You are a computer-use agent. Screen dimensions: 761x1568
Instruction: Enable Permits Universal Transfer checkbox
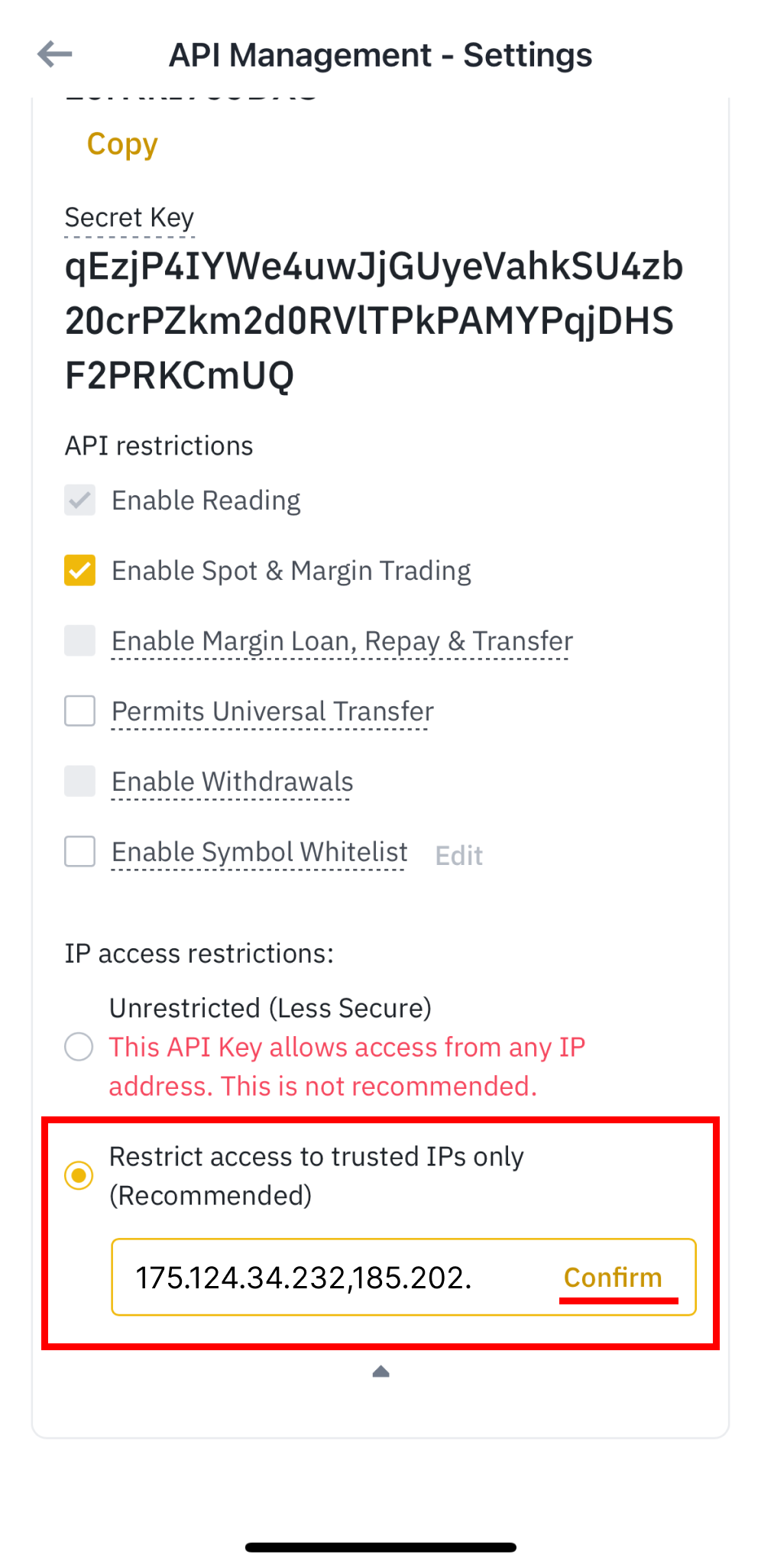80,711
